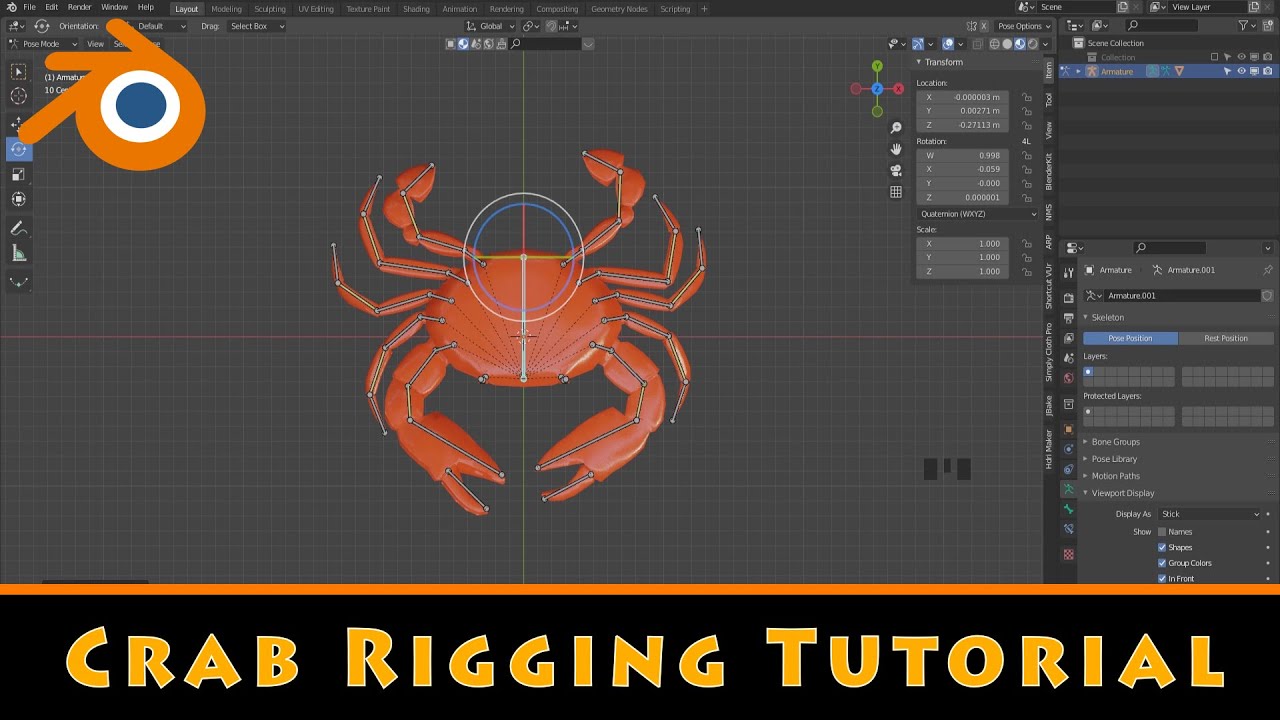Open the View Layer properties icon
1280x720 pixels.
(1068, 338)
